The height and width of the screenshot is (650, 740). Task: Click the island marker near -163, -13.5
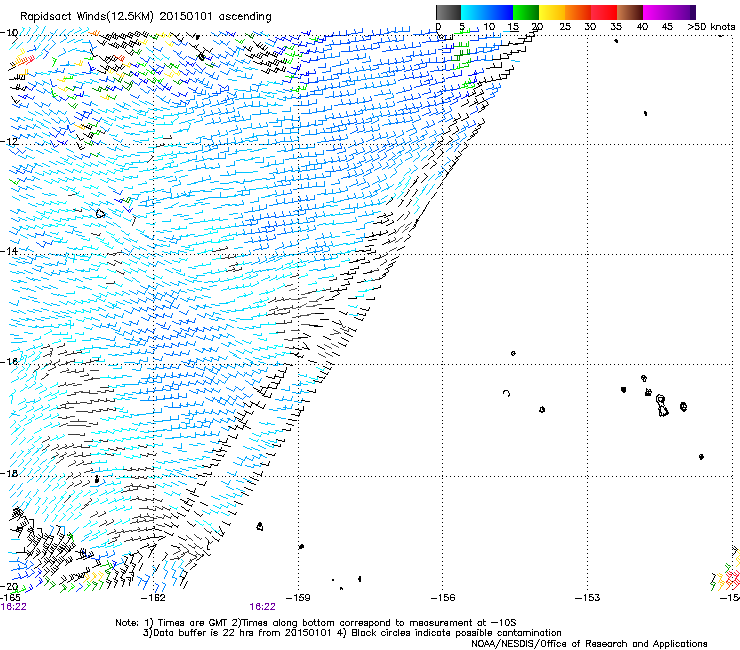100,214
